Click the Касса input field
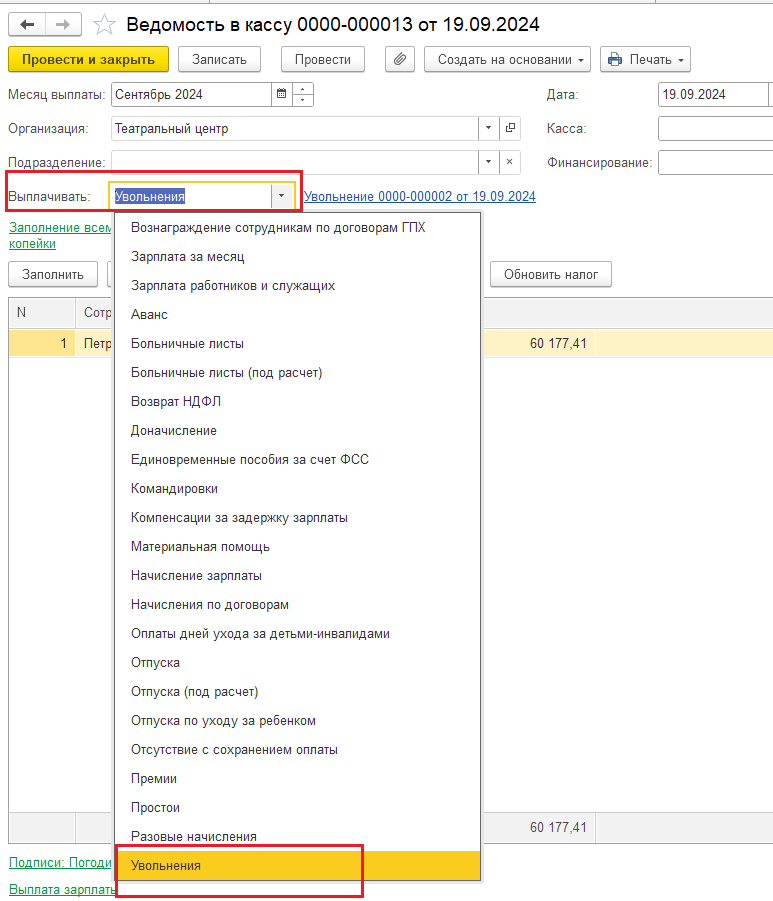This screenshot has width=773, height=901. tap(716, 128)
